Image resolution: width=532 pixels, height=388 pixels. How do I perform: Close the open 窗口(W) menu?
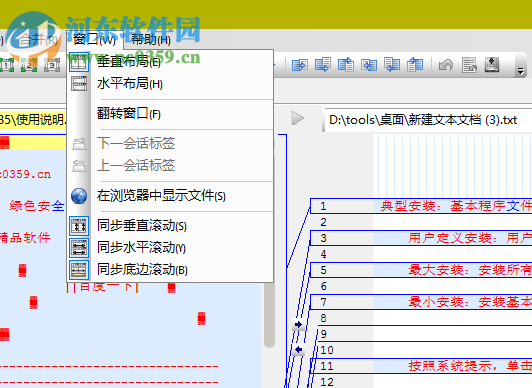94,40
